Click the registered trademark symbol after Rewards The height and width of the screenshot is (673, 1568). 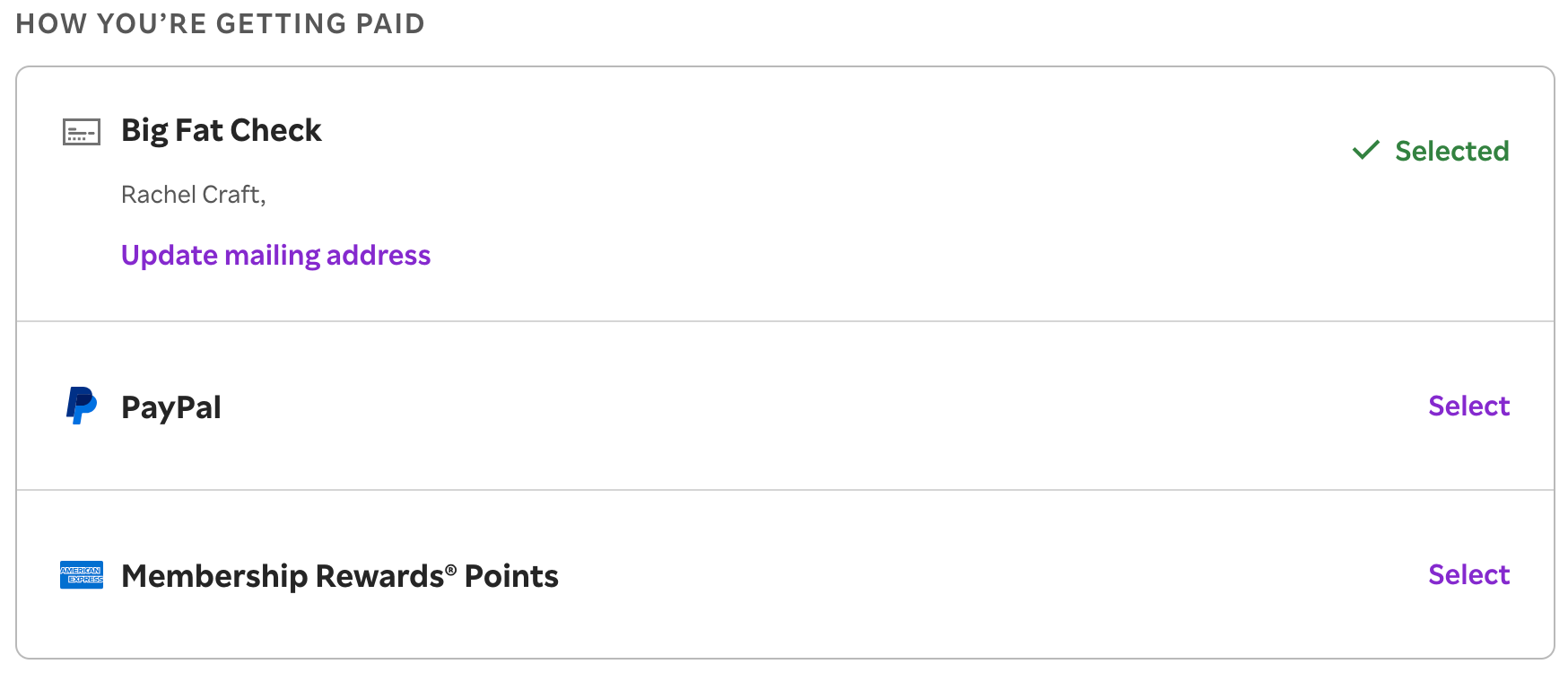(451, 569)
